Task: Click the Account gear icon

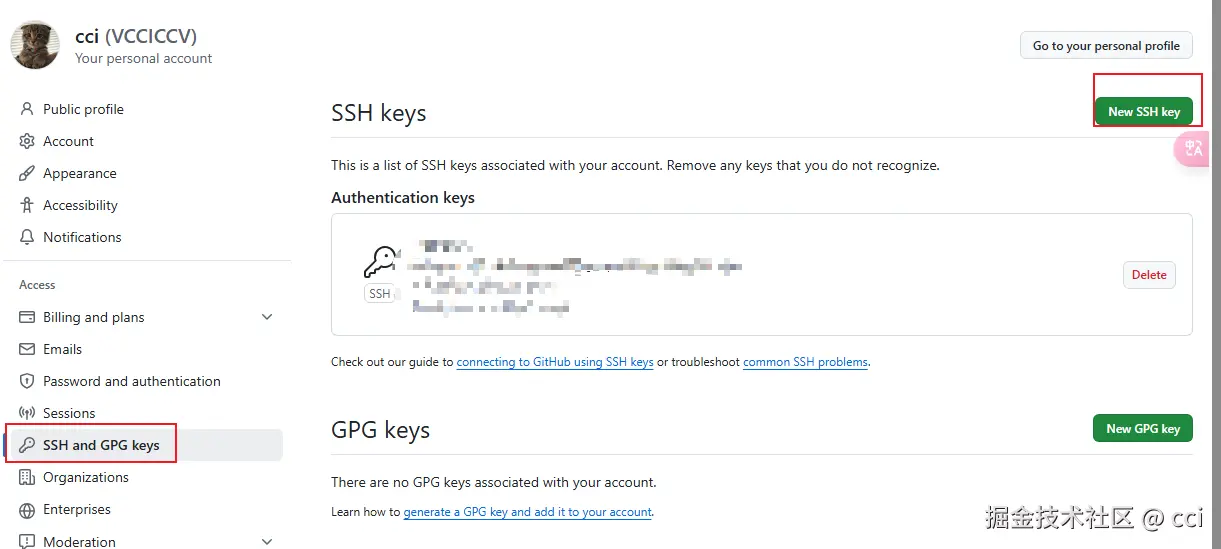Action: click(x=27, y=141)
